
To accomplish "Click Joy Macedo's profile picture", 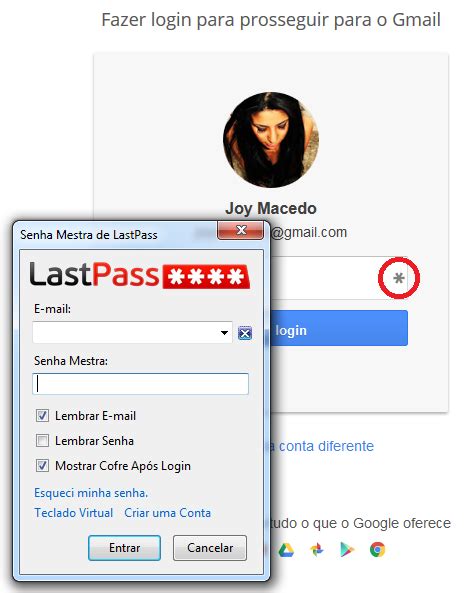I will coord(271,140).
